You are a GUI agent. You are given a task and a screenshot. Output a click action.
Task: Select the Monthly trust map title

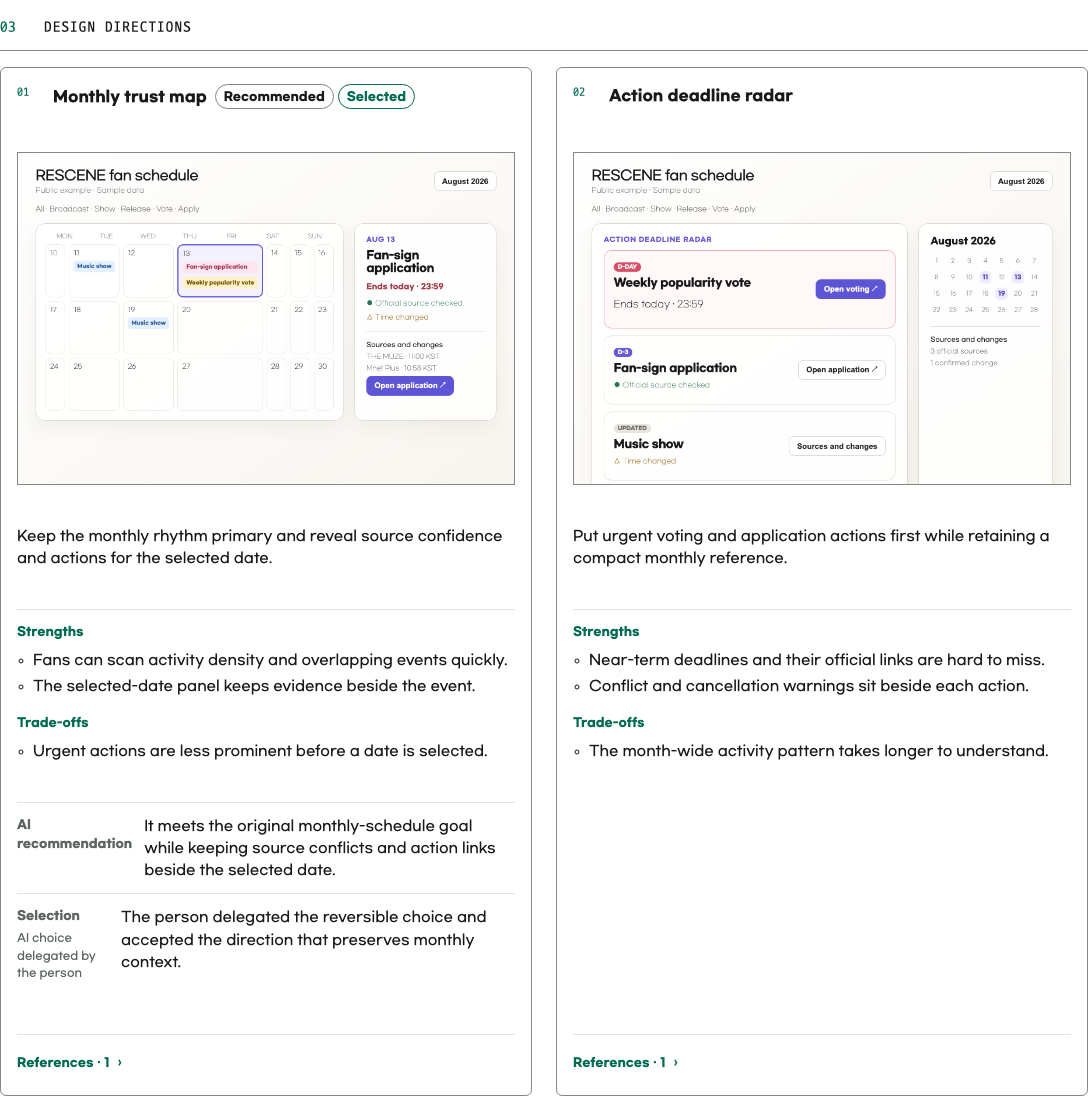point(129,96)
